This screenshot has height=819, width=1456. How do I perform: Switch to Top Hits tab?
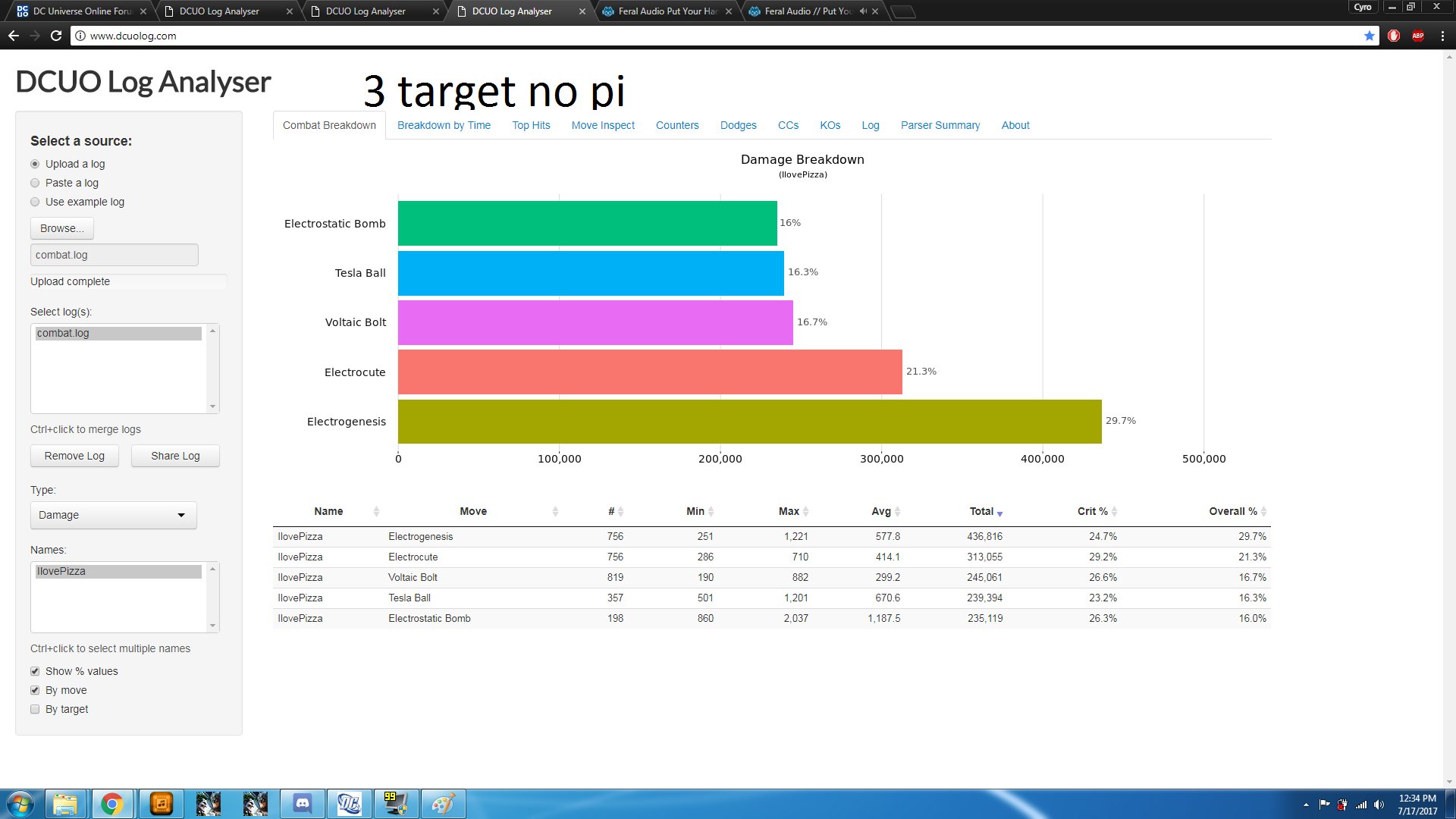[x=531, y=125]
